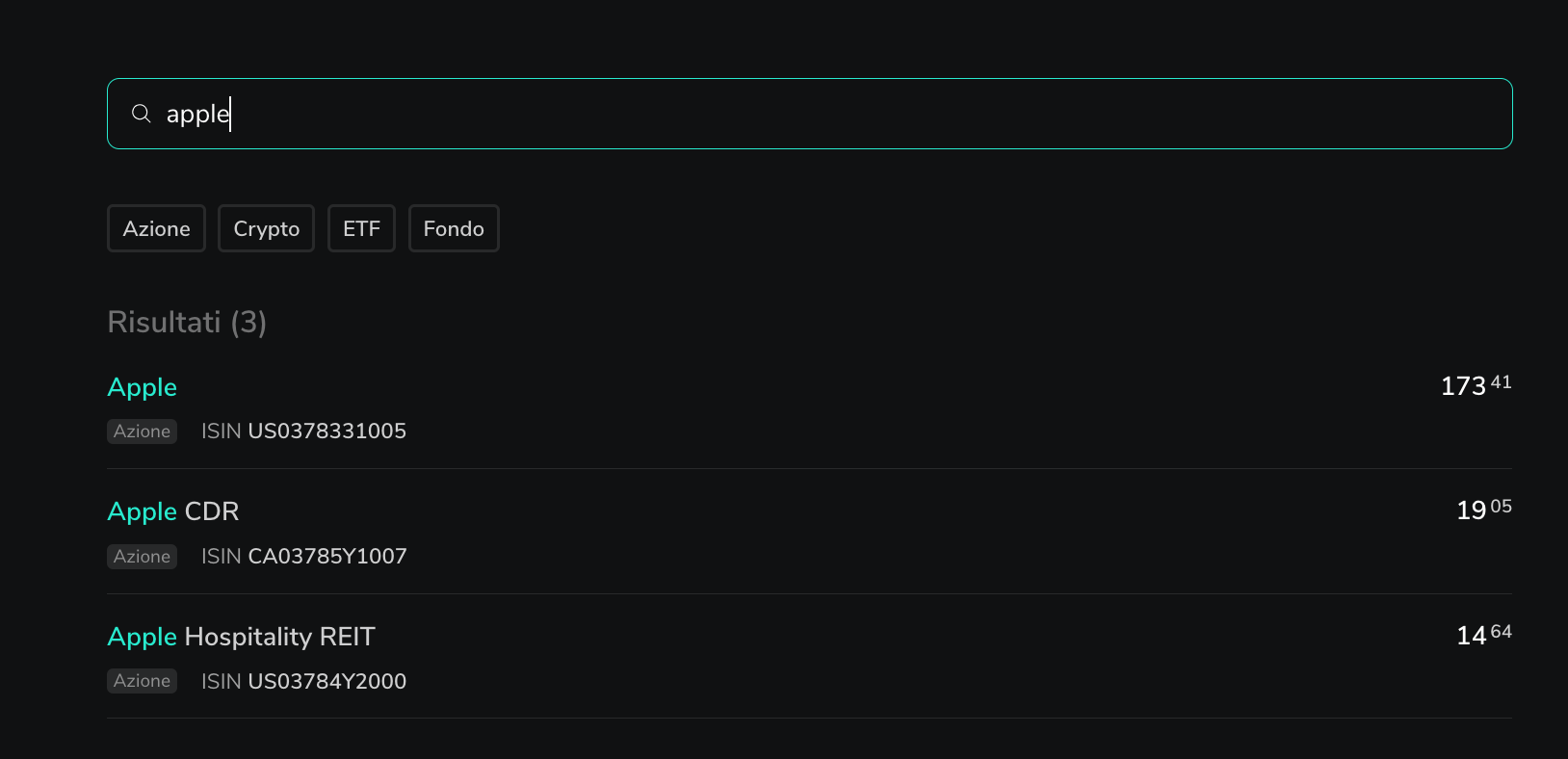Select ISIN US0378331005 text

click(327, 432)
